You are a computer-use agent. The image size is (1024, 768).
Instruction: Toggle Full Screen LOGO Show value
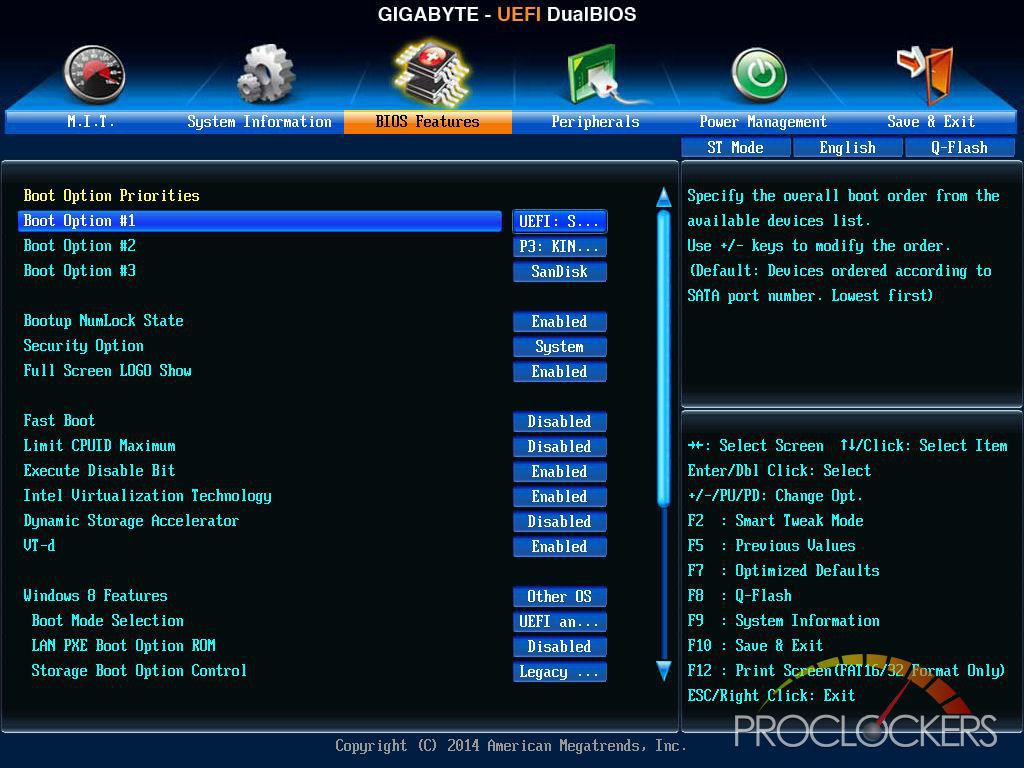coord(560,371)
